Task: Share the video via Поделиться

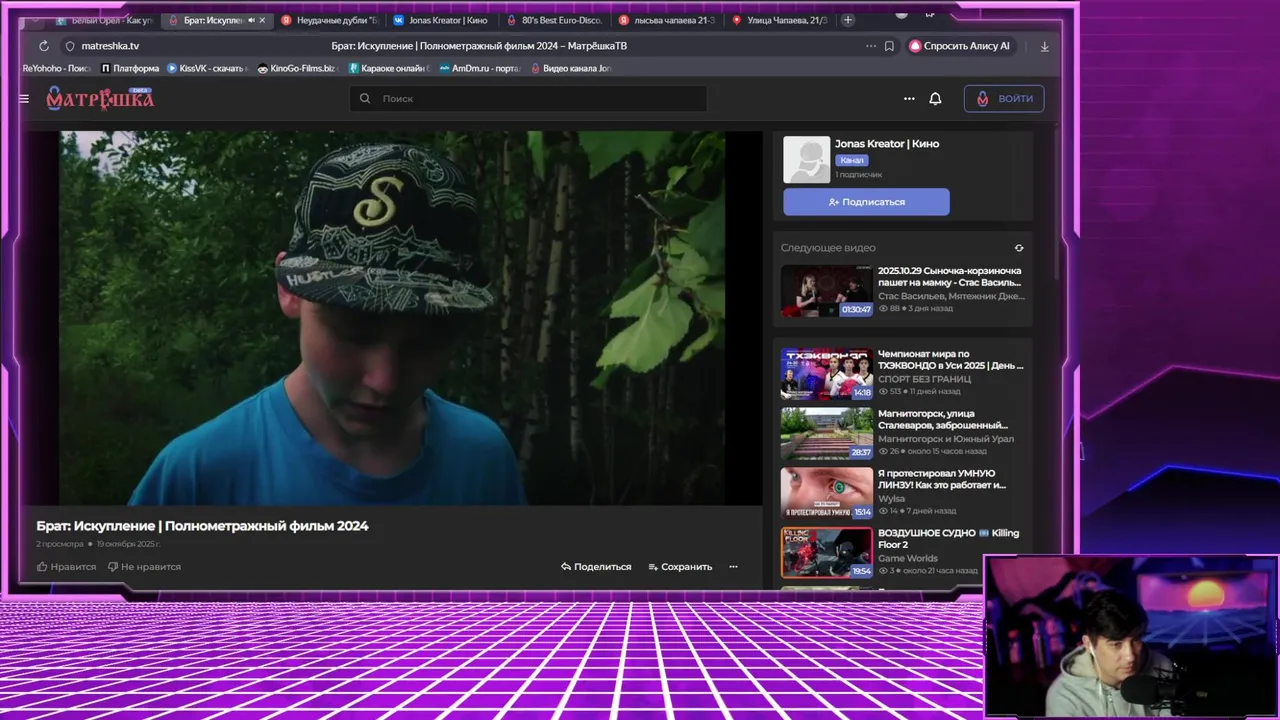Action: pyautogui.click(x=596, y=567)
